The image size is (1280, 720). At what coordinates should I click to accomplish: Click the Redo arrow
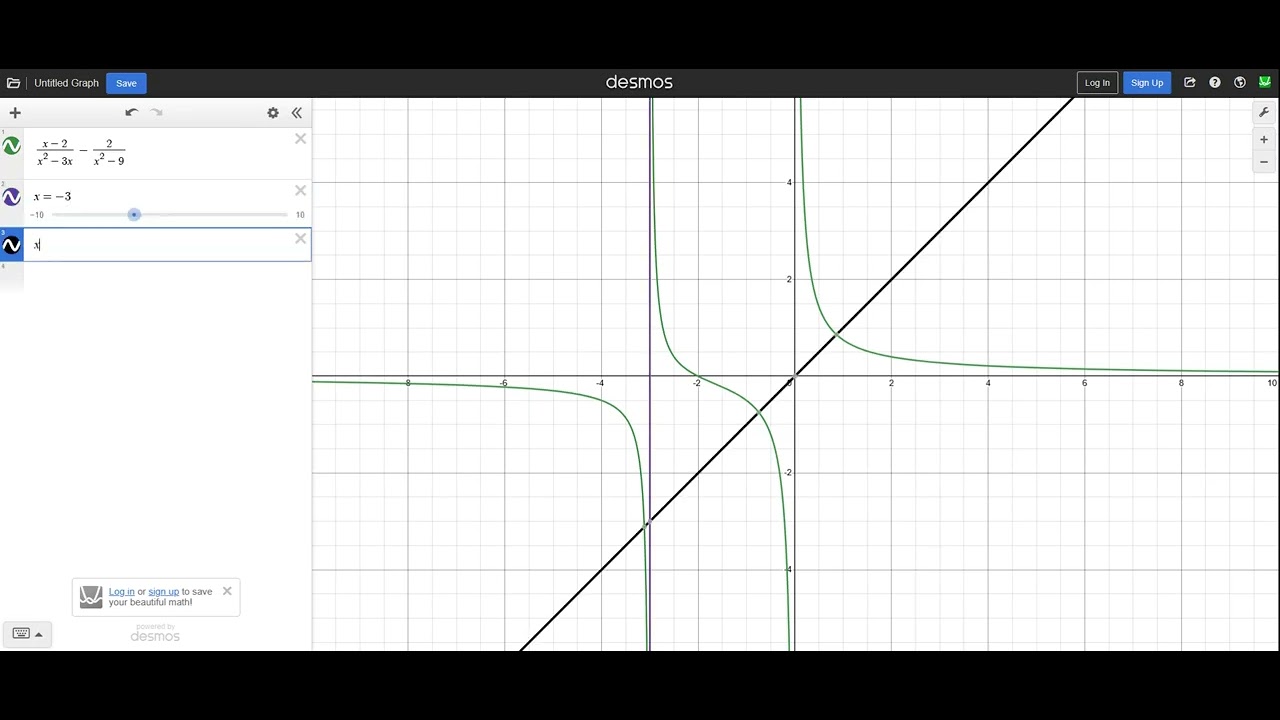(x=156, y=113)
